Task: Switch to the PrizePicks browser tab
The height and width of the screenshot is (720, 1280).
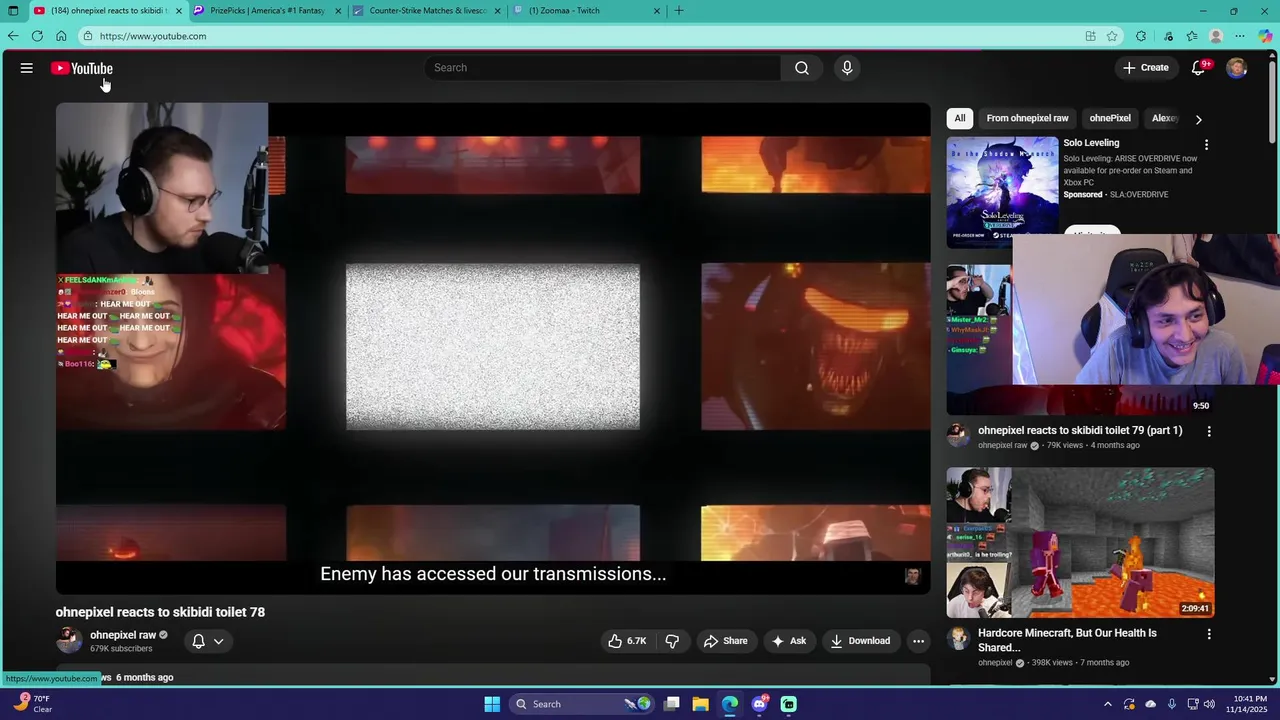Action: point(266,11)
